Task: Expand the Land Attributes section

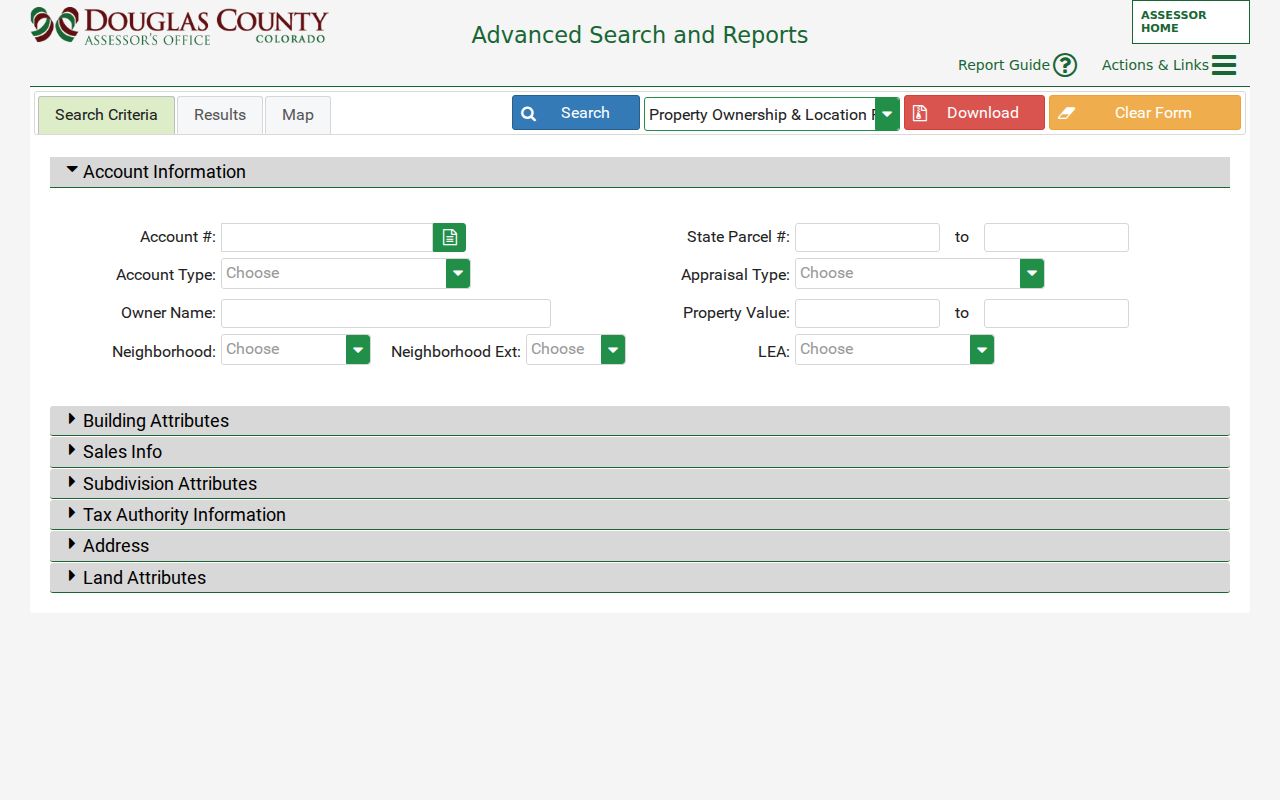Action: 640,578
